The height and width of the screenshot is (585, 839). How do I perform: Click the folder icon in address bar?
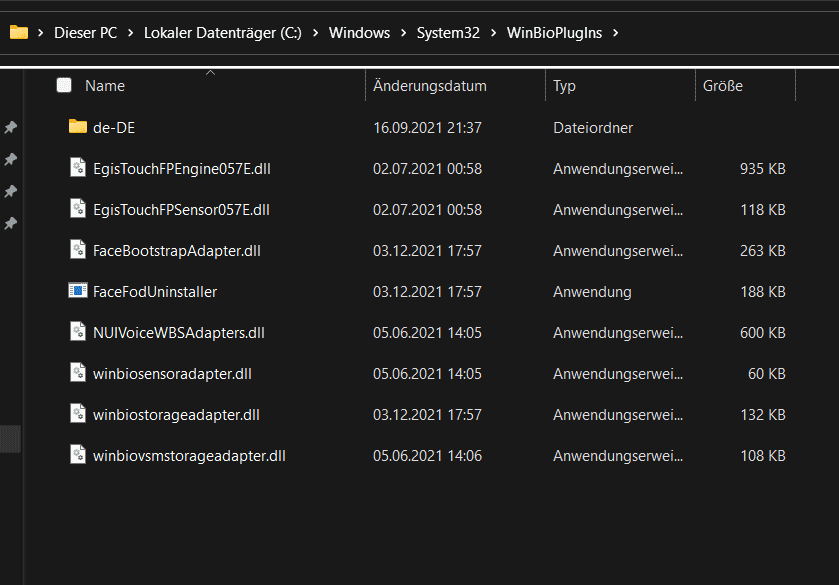[18, 33]
